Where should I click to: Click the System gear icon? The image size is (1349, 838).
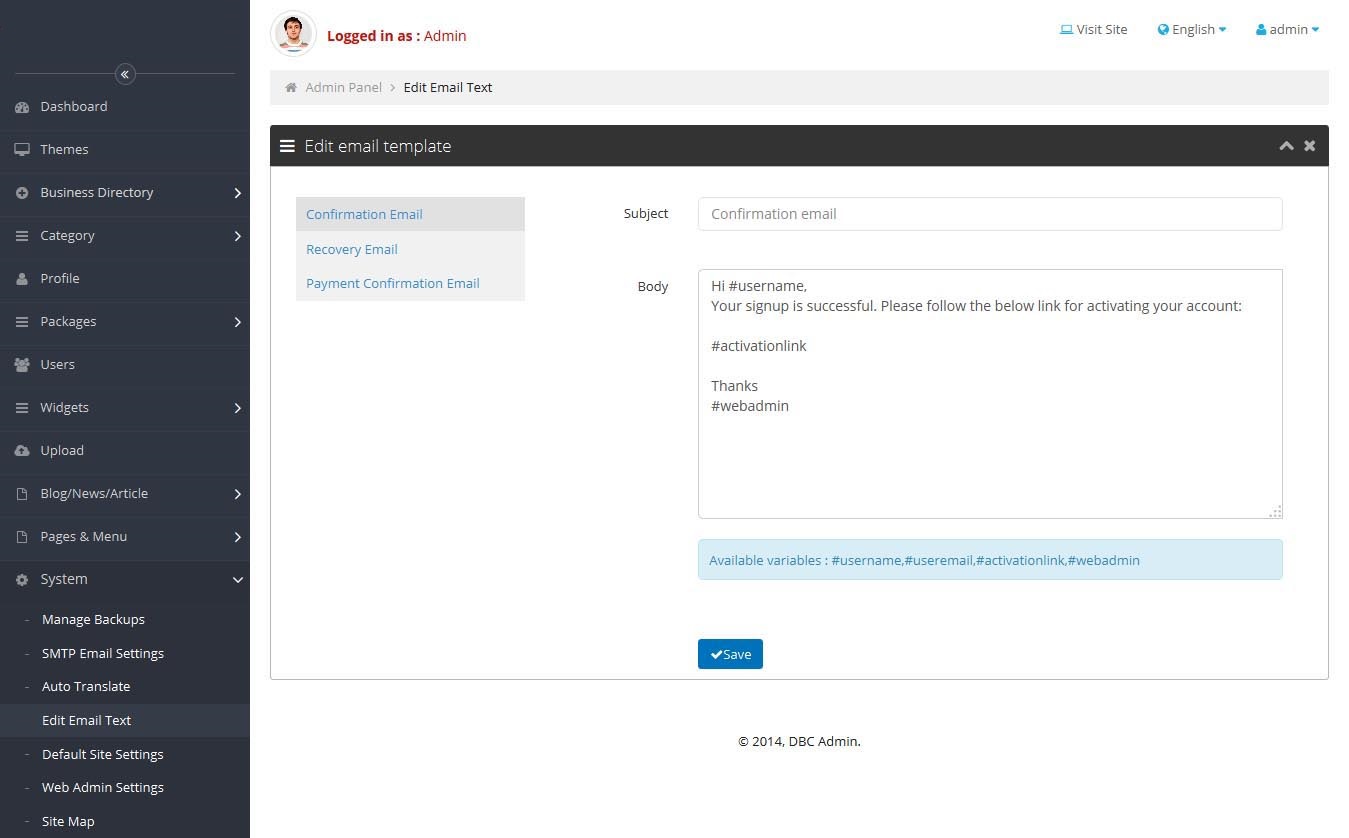pos(22,580)
